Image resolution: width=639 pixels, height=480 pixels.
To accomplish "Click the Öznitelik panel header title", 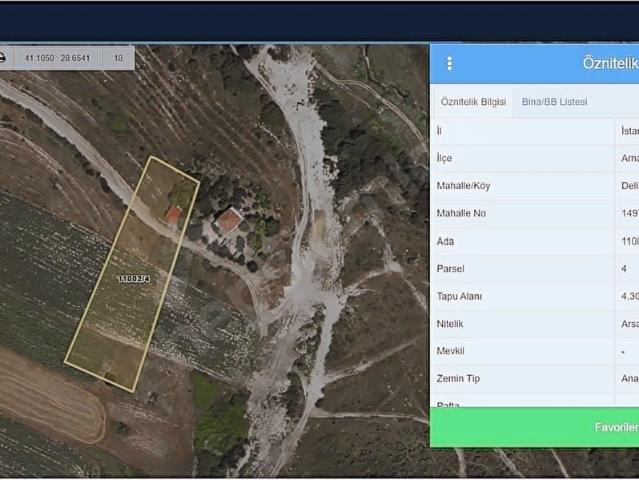I will click(610, 64).
